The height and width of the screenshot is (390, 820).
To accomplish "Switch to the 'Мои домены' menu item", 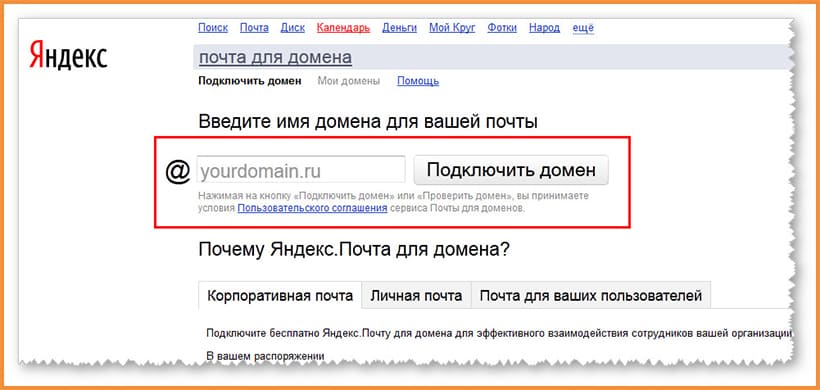I will [x=349, y=81].
